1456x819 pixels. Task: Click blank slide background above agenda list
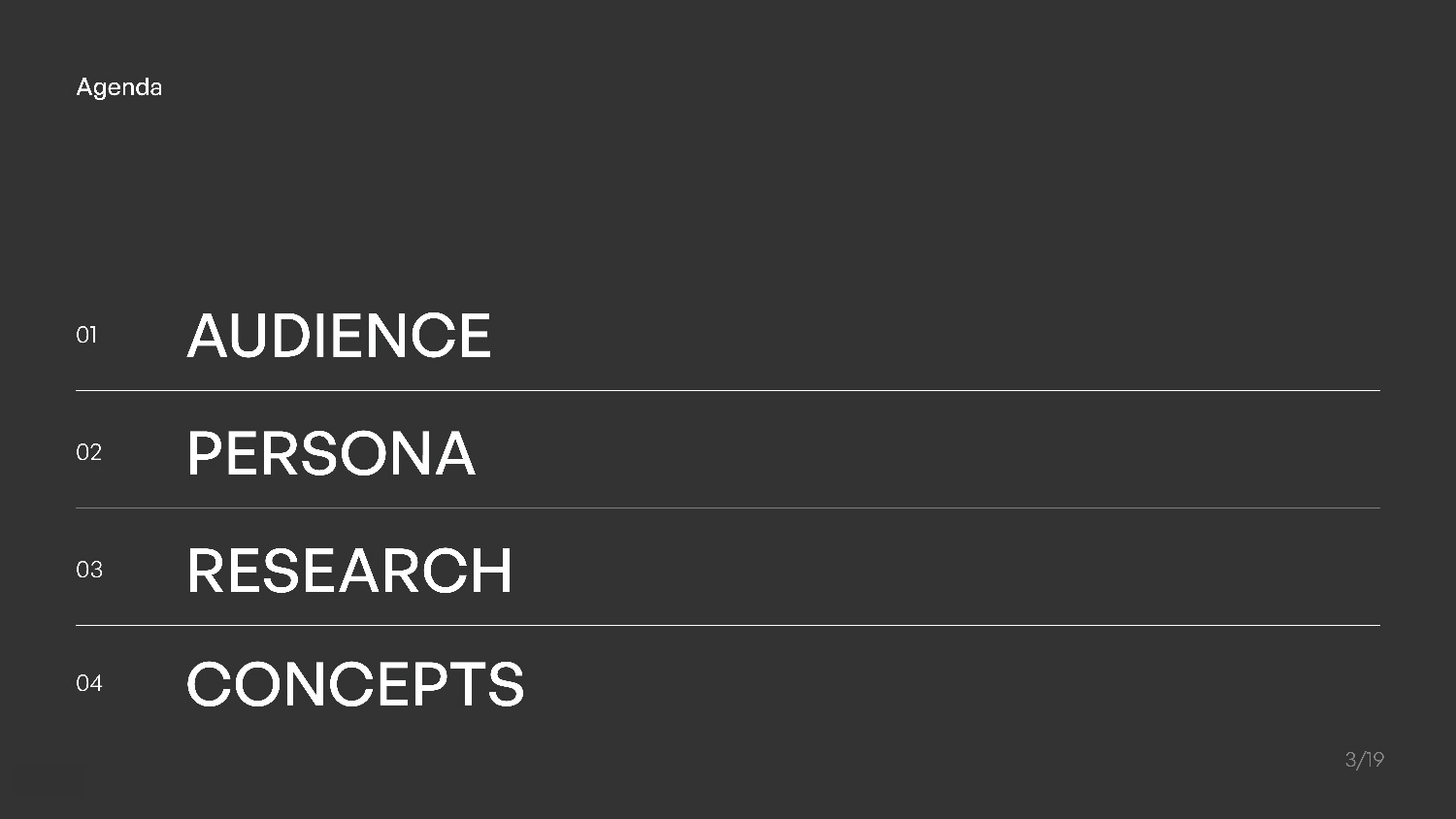728,194
